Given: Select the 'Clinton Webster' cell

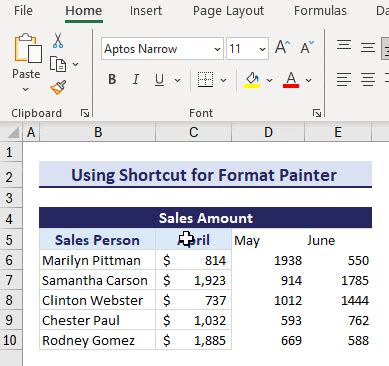Looking at the screenshot, I should 97,300.
